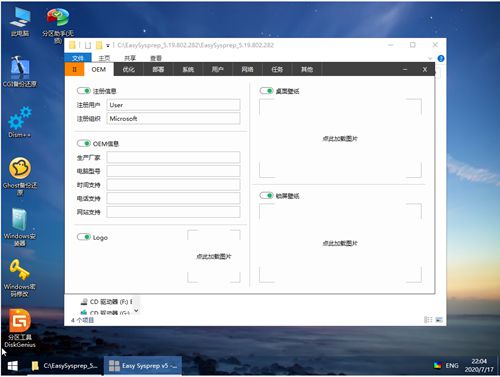Toggle the Logo switch
Image resolution: width=500 pixels, height=377 pixels.
(x=84, y=237)
